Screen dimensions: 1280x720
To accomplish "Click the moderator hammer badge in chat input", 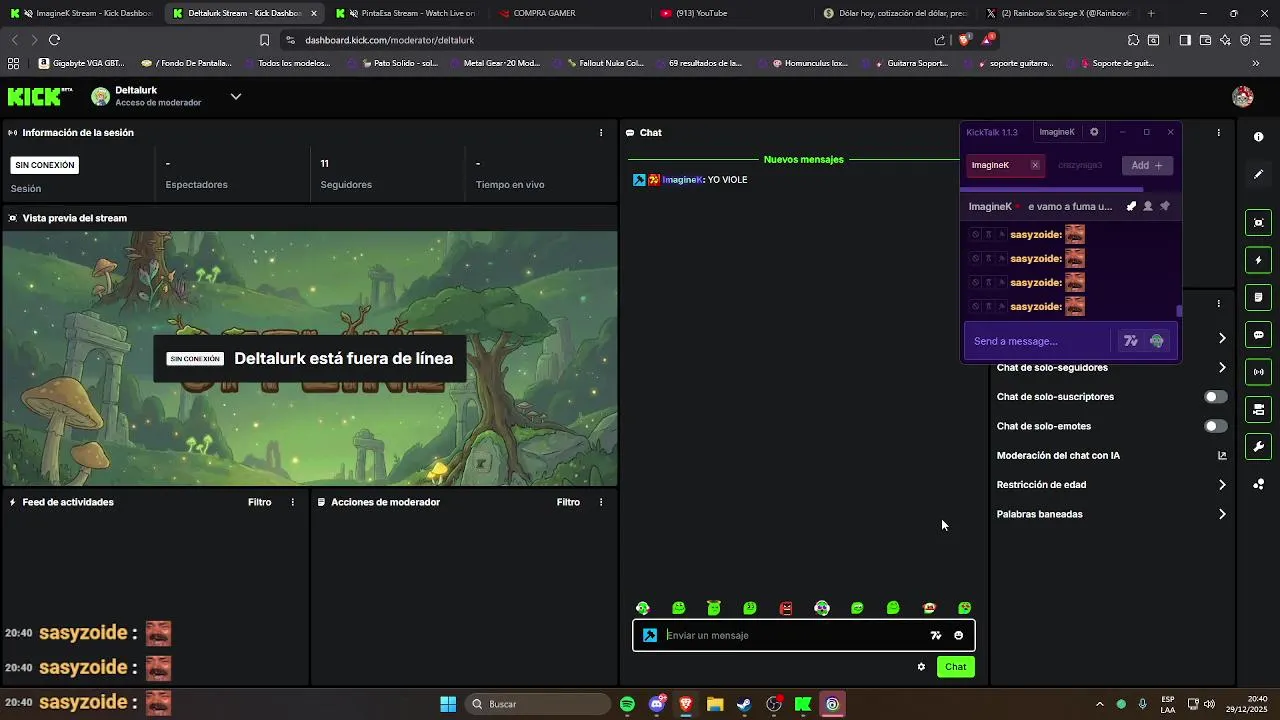I will tap(650, 635).
